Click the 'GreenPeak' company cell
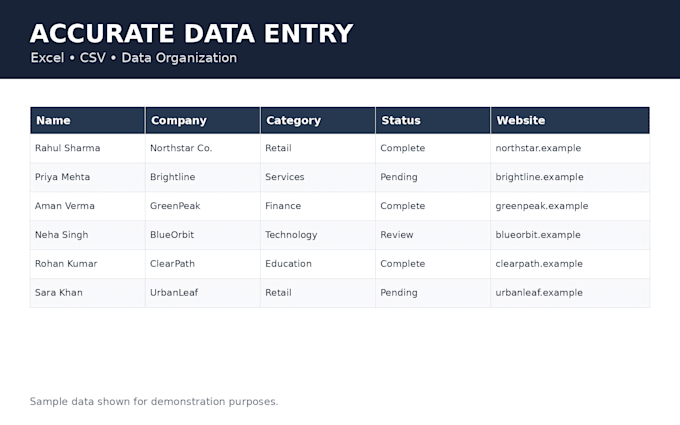Screen dimensions: 680x425 pos(203,206)
